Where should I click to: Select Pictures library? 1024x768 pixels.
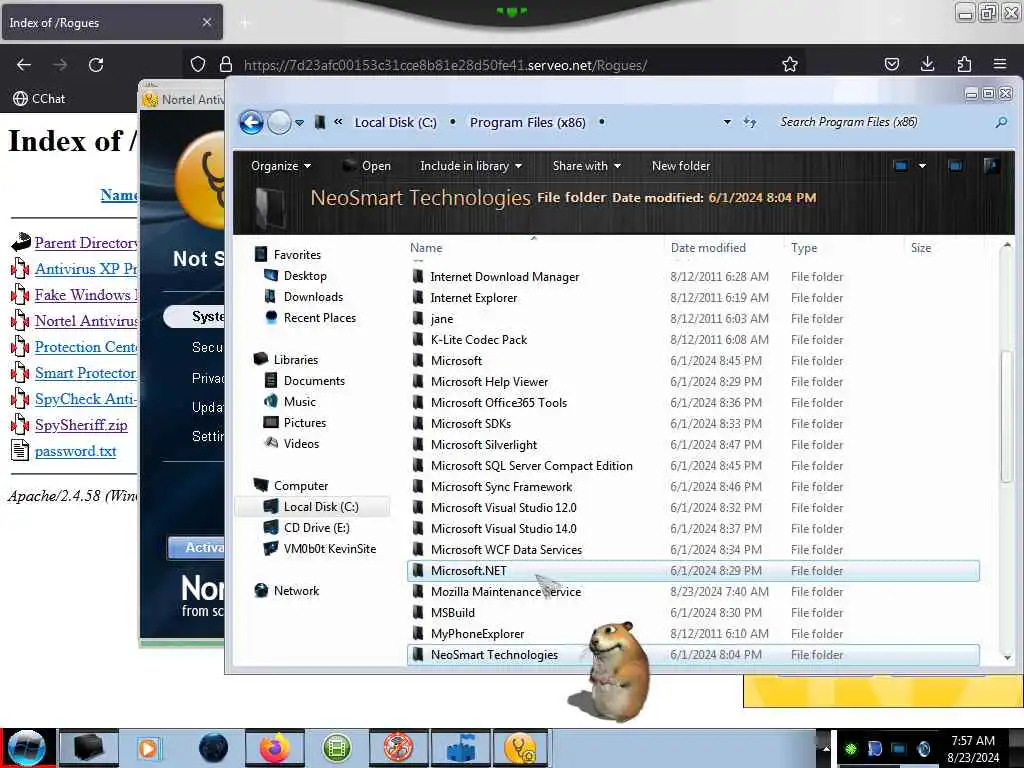304,423
